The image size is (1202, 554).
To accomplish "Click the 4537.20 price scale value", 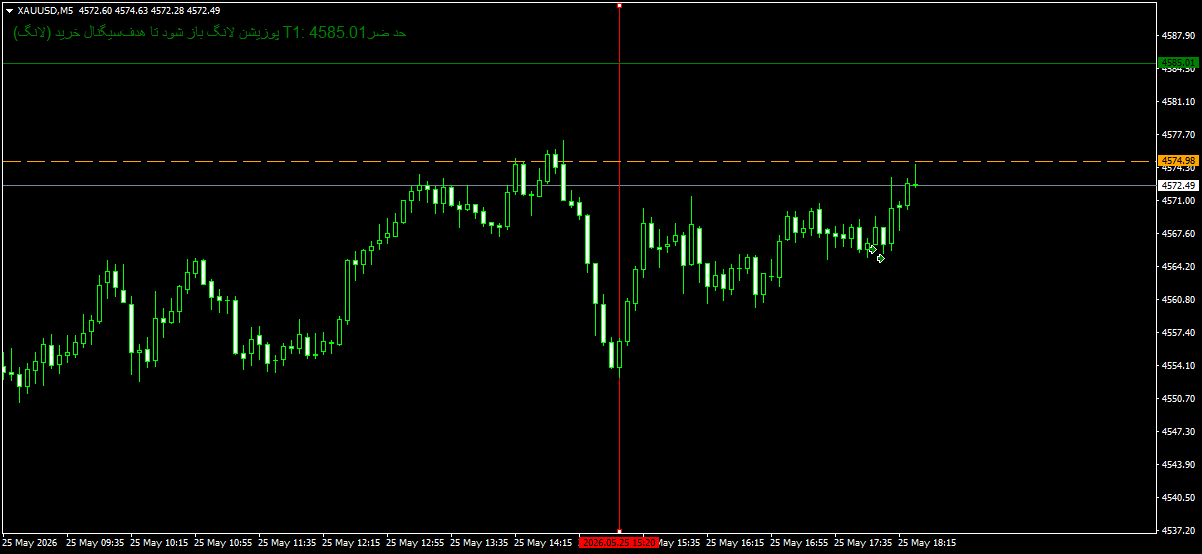I will (x=1179, y=531).
